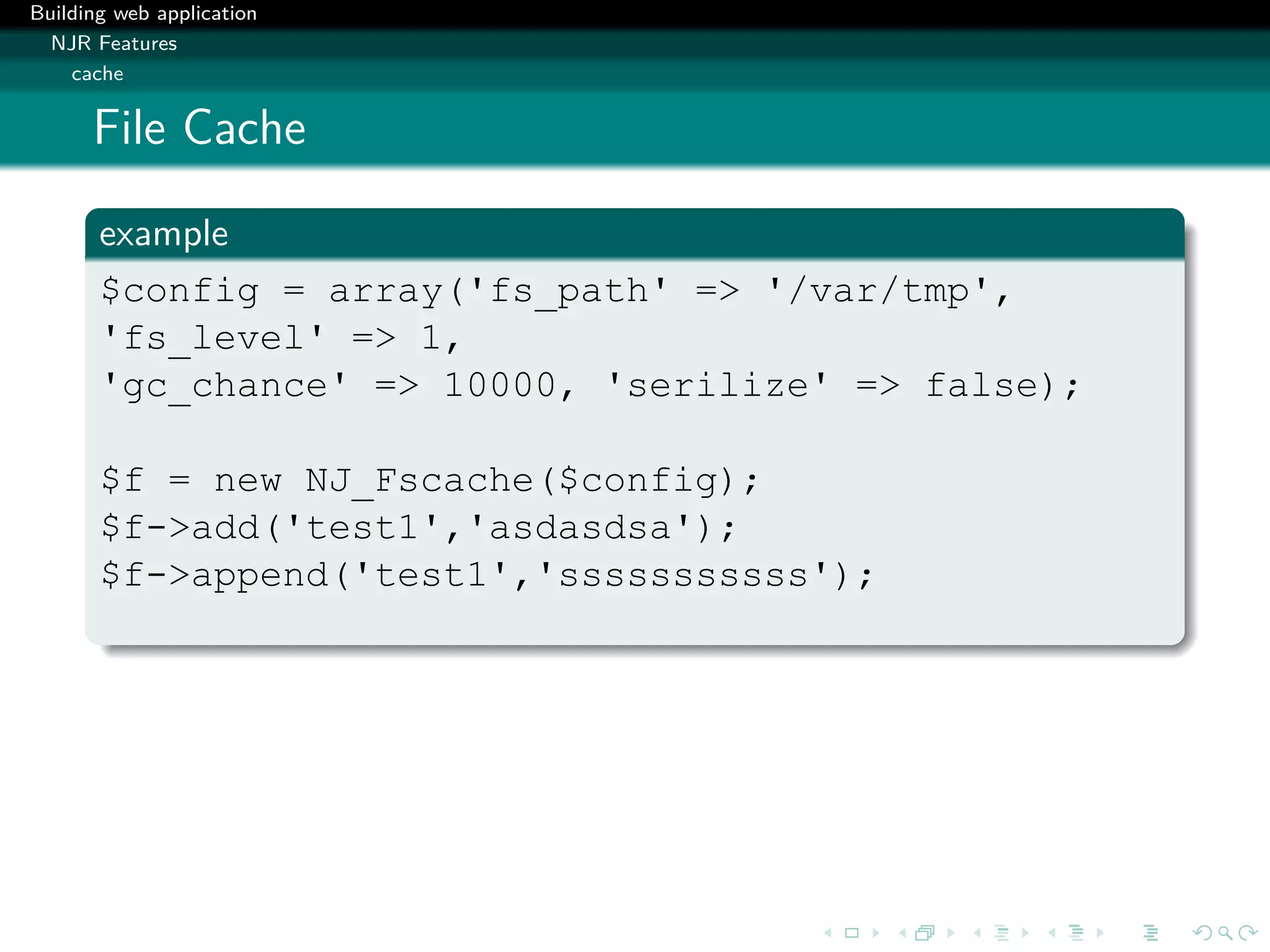Click the stacked frames icon
The width and height of the screenshot is (1270, 952).
925,933
